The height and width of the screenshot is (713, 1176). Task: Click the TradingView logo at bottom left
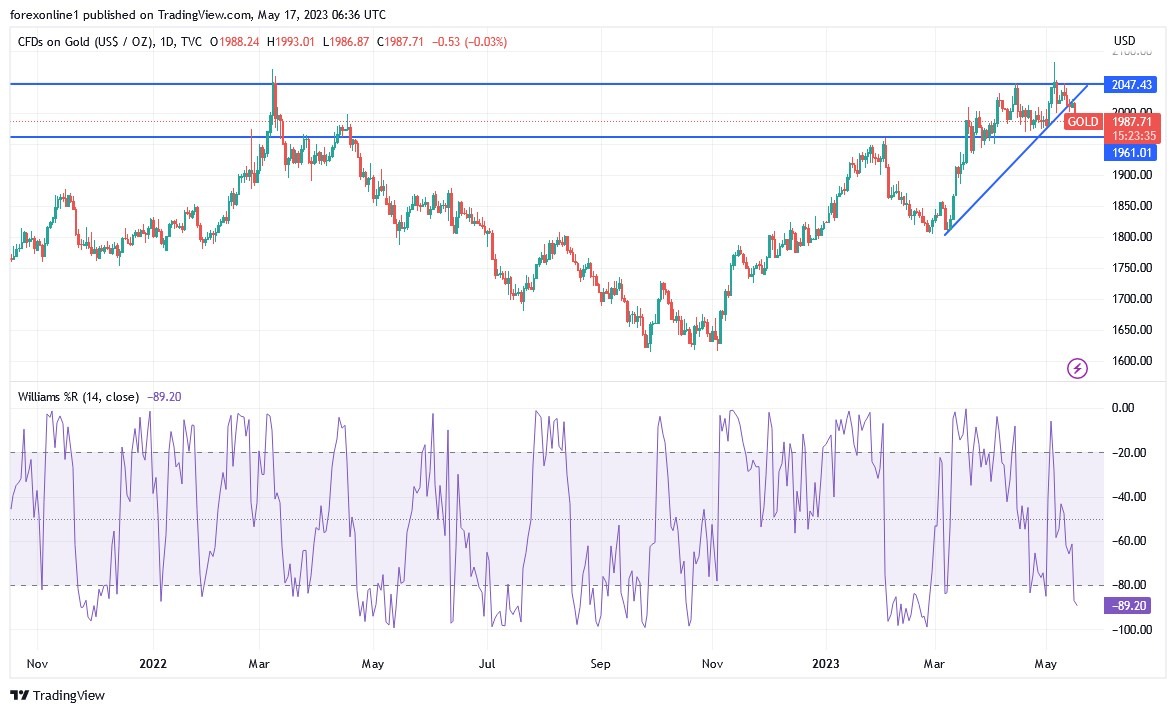click(x=58, y=696)
